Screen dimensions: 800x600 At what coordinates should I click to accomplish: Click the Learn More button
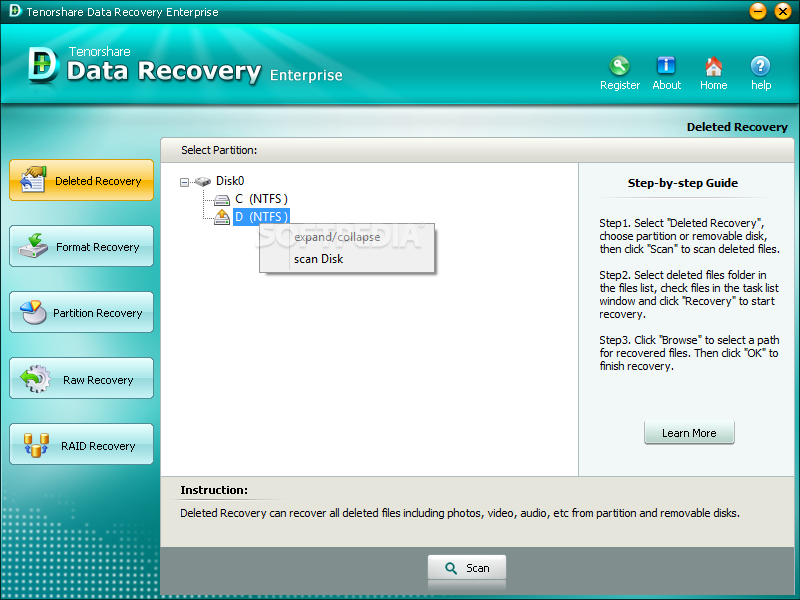pos(689,433)
